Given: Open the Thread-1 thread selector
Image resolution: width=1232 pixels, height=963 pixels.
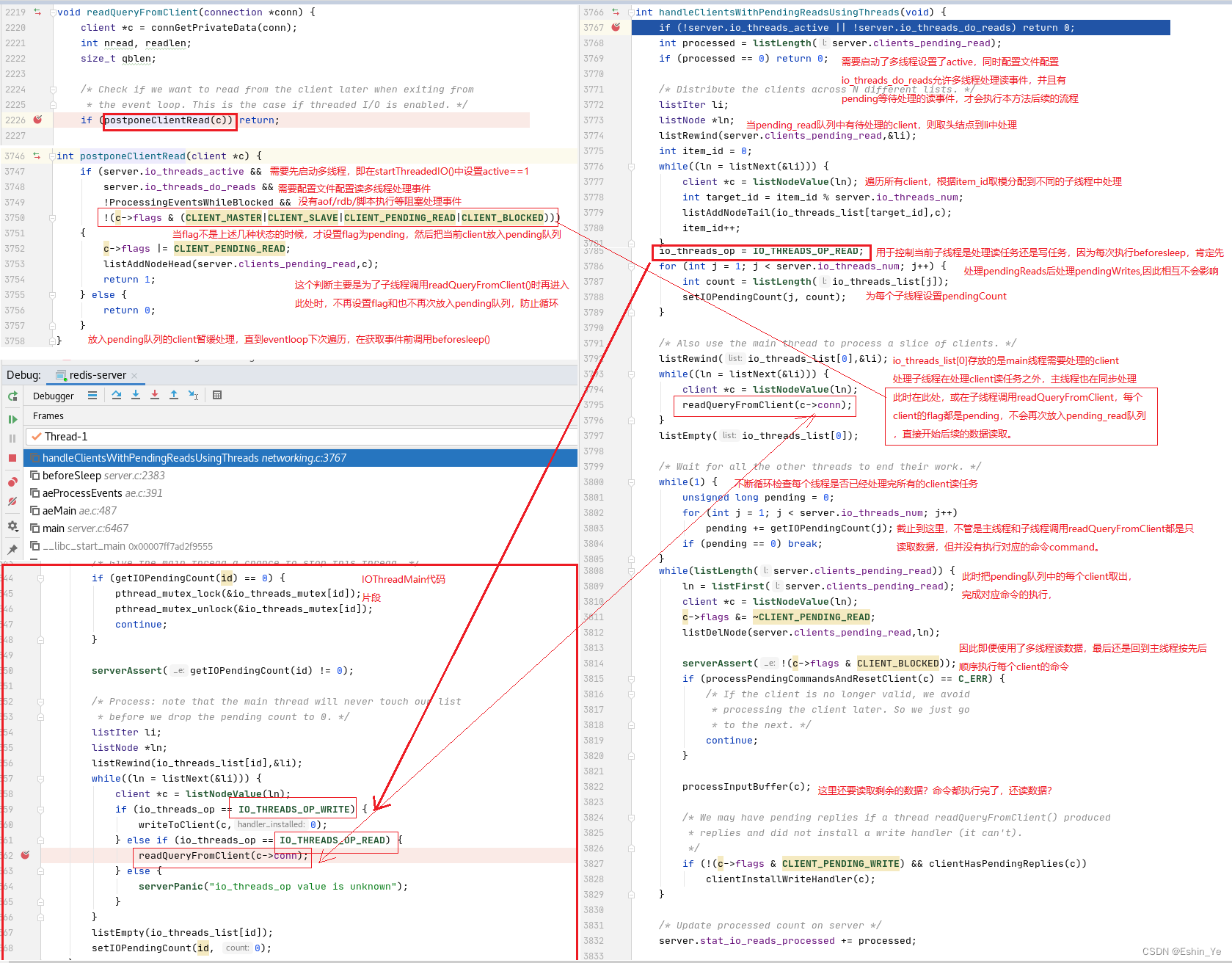Looking at the screenshot, I should tap(301, 437).
